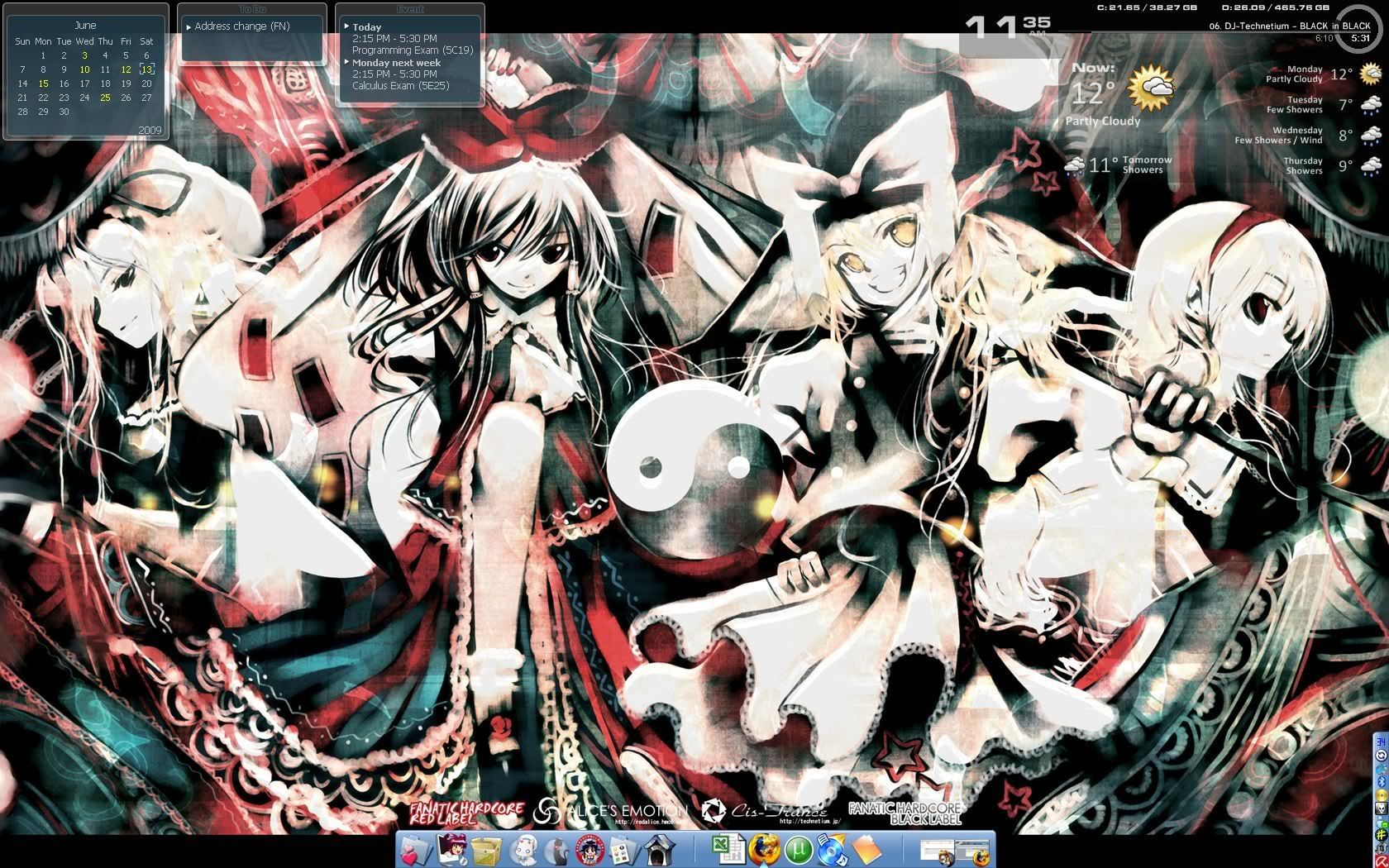This screenshot has height=868, width=1389.
Task: Click the C: drive usage readout
Action: 1146,7
